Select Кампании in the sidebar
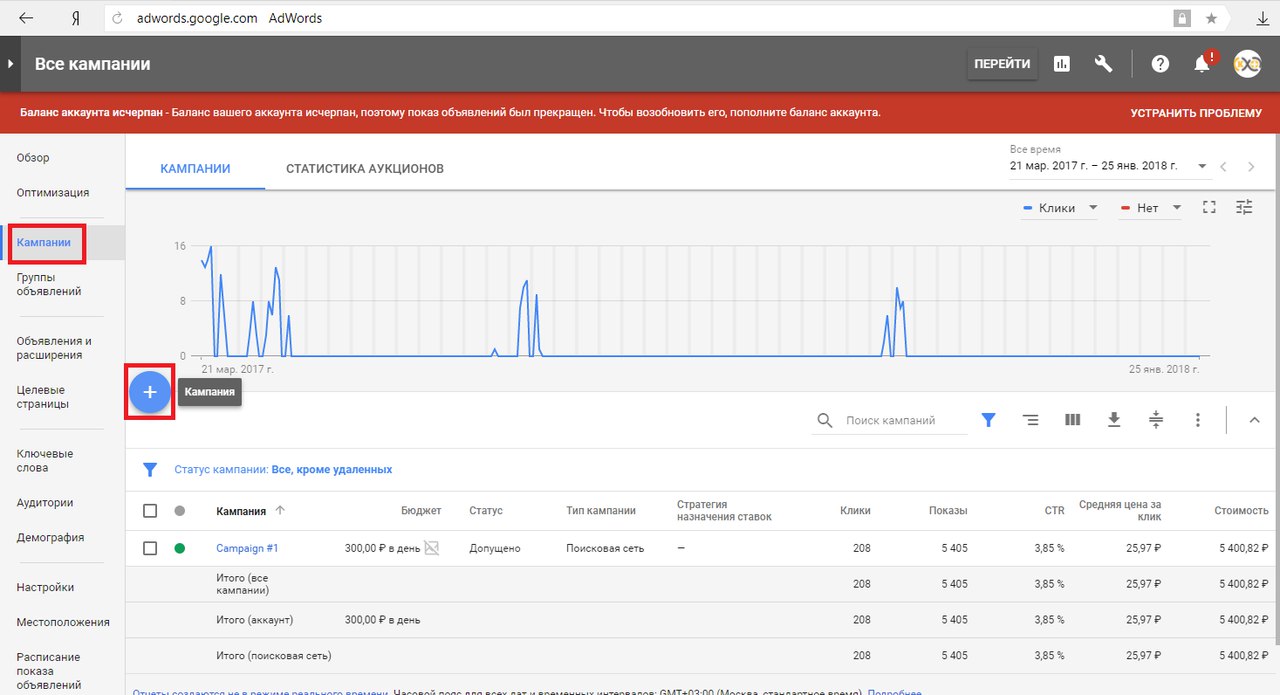The image size is (1280, 695). (x=44, y=243)
